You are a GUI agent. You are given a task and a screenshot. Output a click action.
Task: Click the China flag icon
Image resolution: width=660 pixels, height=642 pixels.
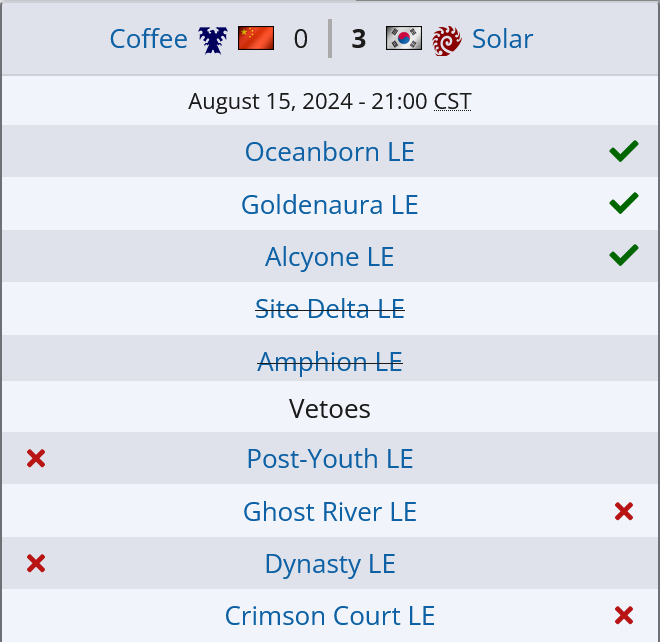click(255, 39)
